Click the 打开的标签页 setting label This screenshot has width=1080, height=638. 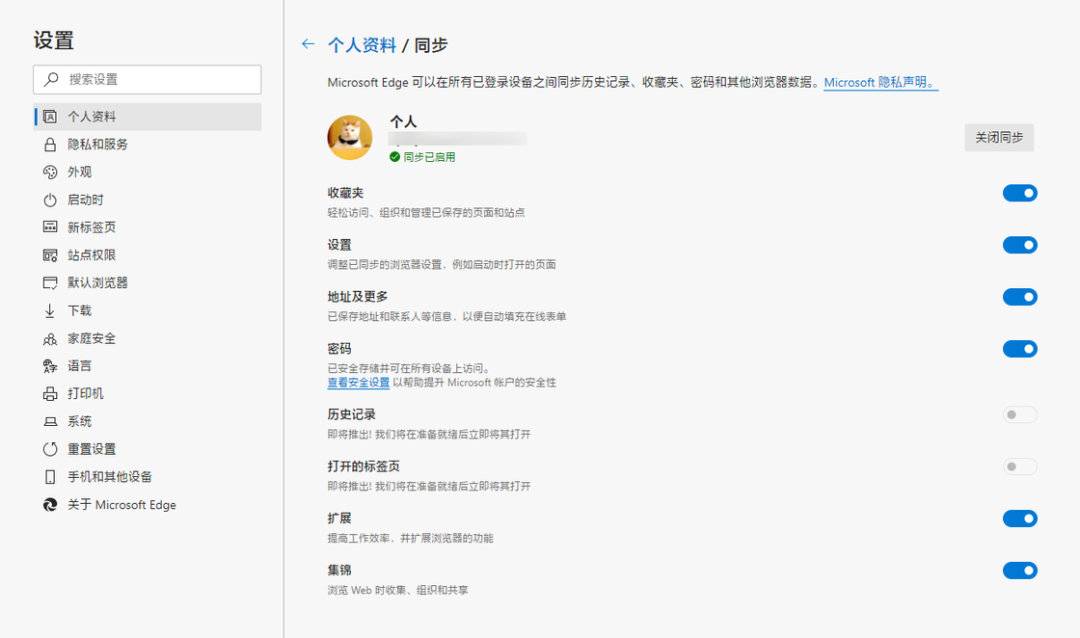pos(364,466)
